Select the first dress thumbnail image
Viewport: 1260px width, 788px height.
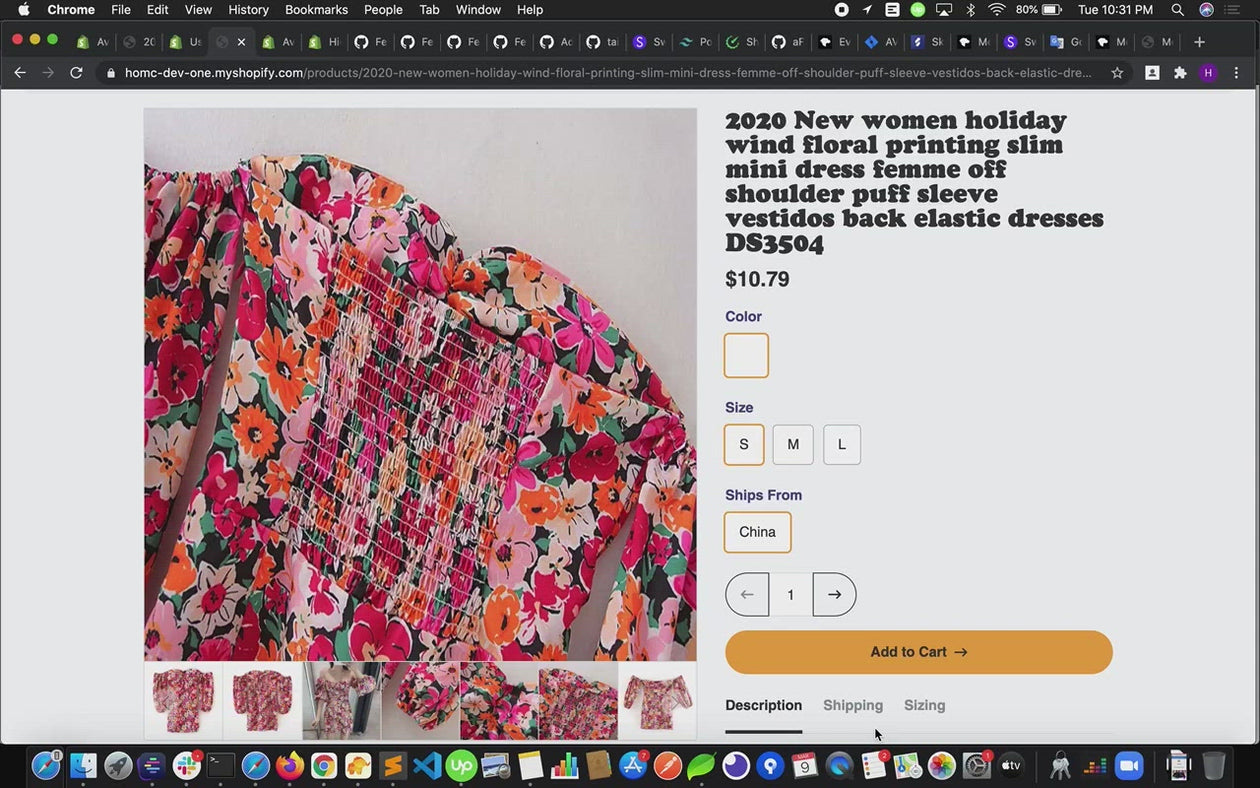point(183,700)
